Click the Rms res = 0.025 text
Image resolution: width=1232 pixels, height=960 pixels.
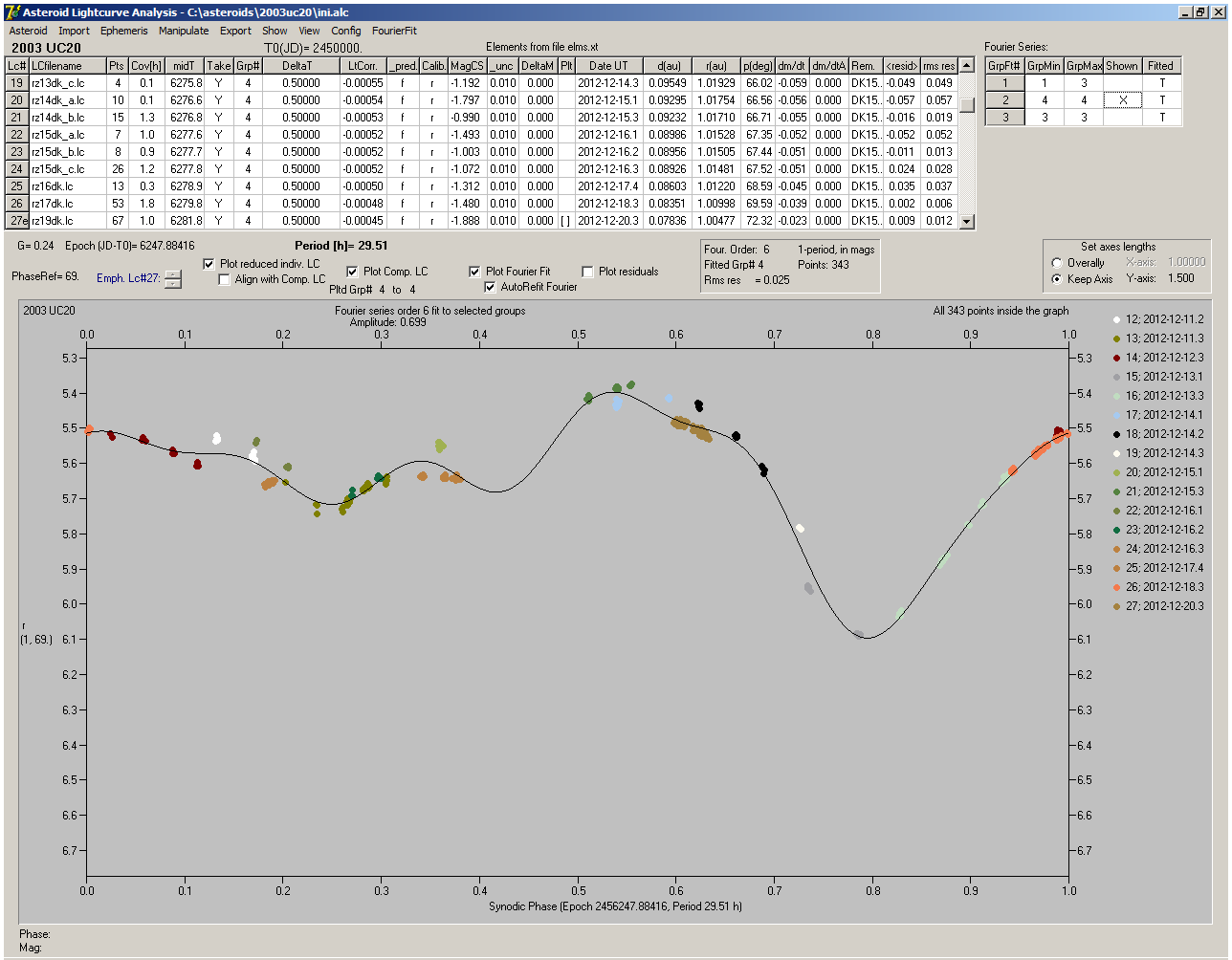pyautogui.click(x=747, y=280)
